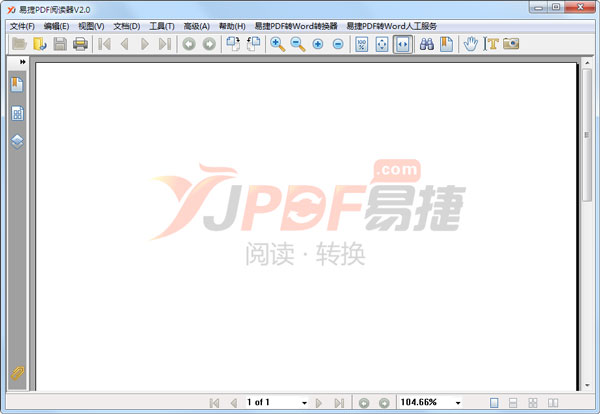Click the '1 of 1' page field
Image resolution: width=600 pixels, height=414 pixels.
[x=272, y=403]
